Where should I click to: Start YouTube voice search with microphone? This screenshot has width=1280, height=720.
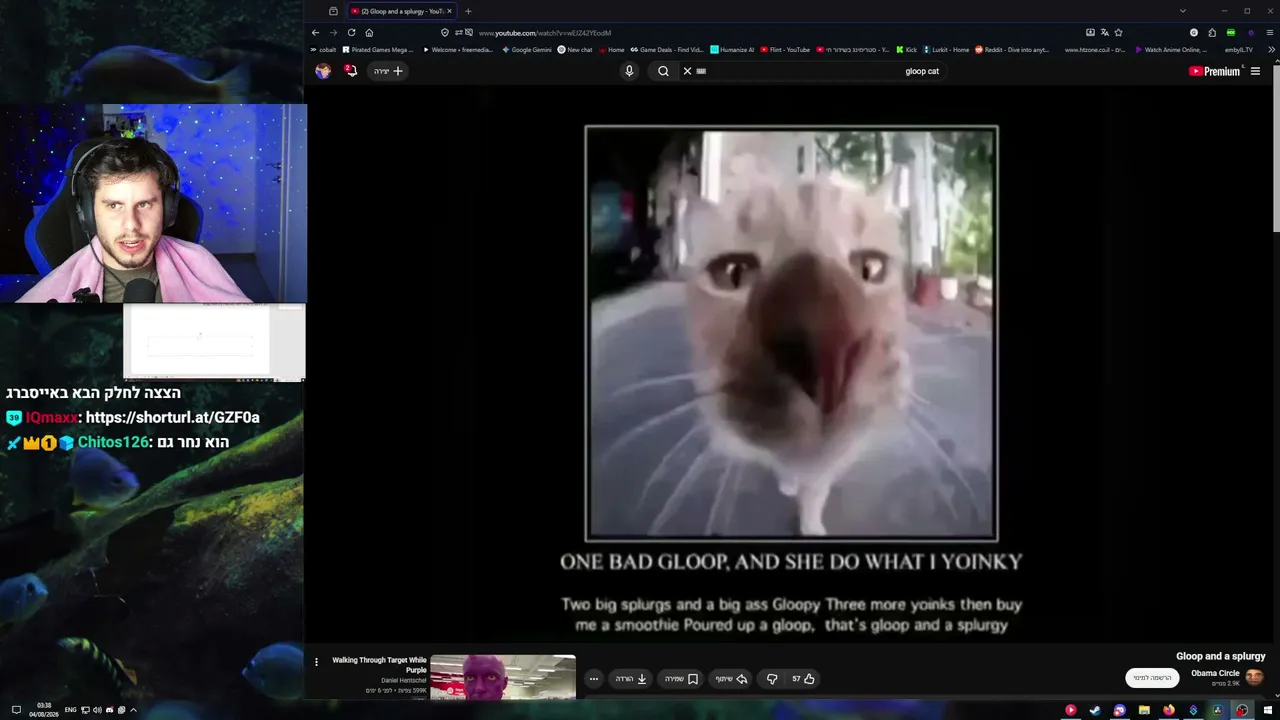629,71
